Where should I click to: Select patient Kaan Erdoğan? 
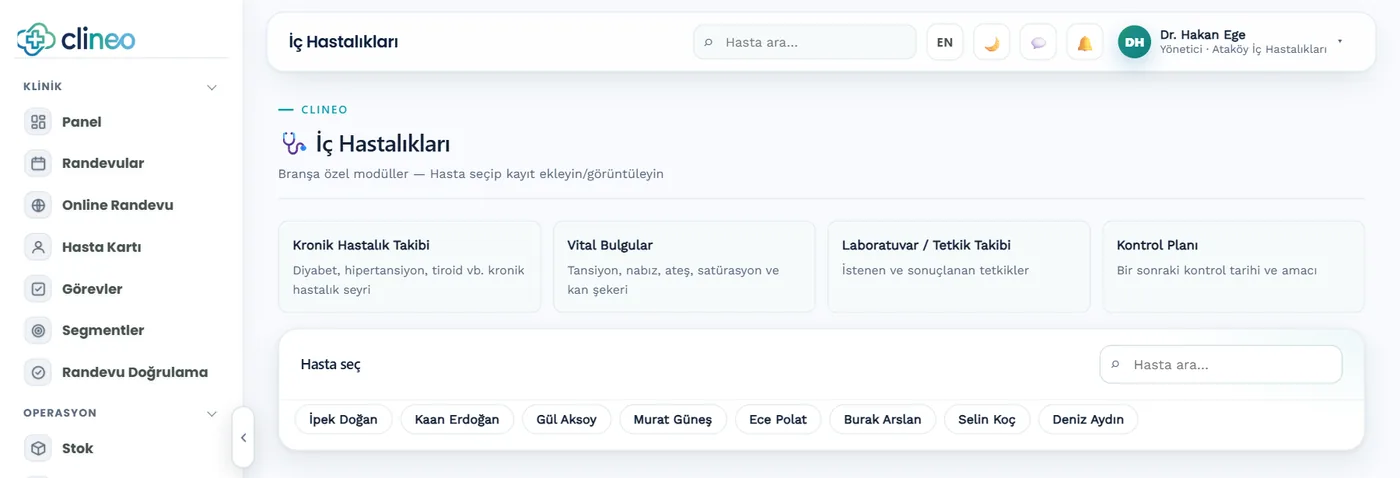pyautogui.click(x=457, y=419)
